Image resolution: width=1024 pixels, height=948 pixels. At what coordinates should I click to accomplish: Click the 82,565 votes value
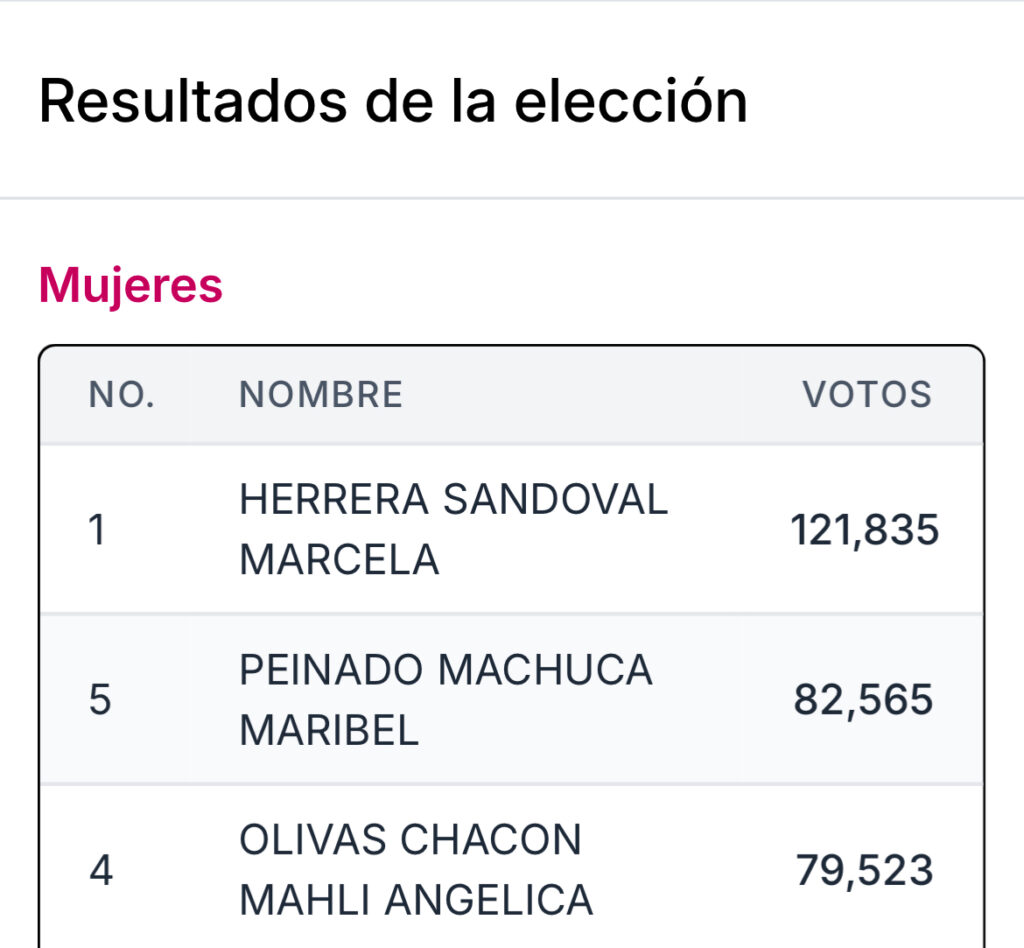point(863,700)
